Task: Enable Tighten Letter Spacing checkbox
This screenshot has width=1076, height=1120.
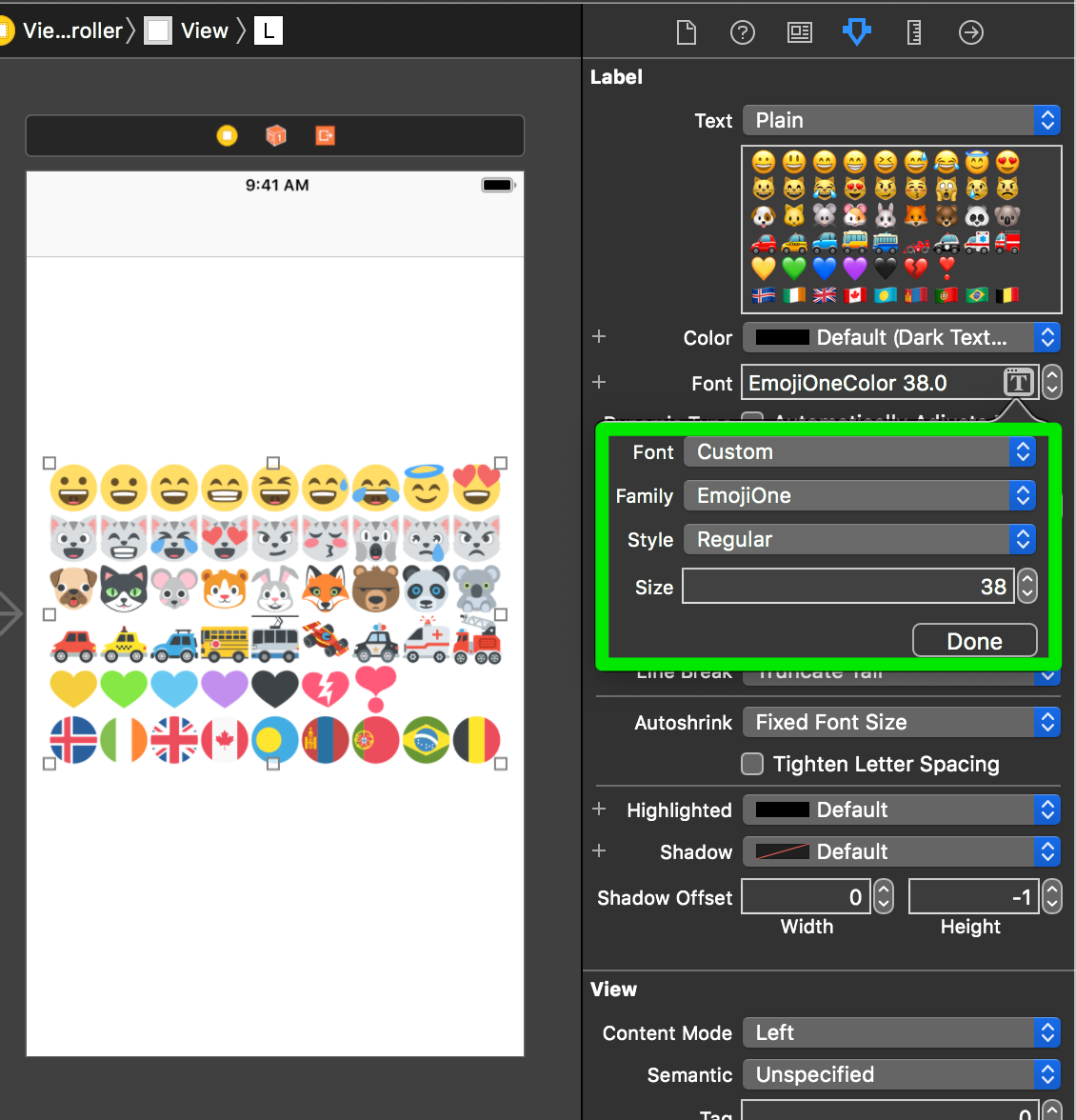Action: coord(752,764)
